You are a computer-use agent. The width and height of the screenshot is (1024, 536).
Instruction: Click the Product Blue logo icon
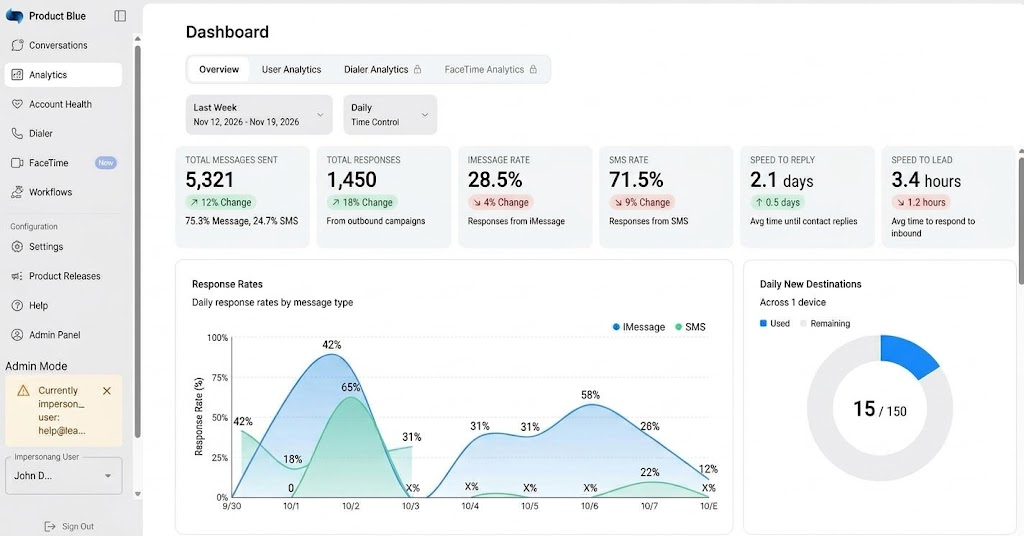point(14,16)
